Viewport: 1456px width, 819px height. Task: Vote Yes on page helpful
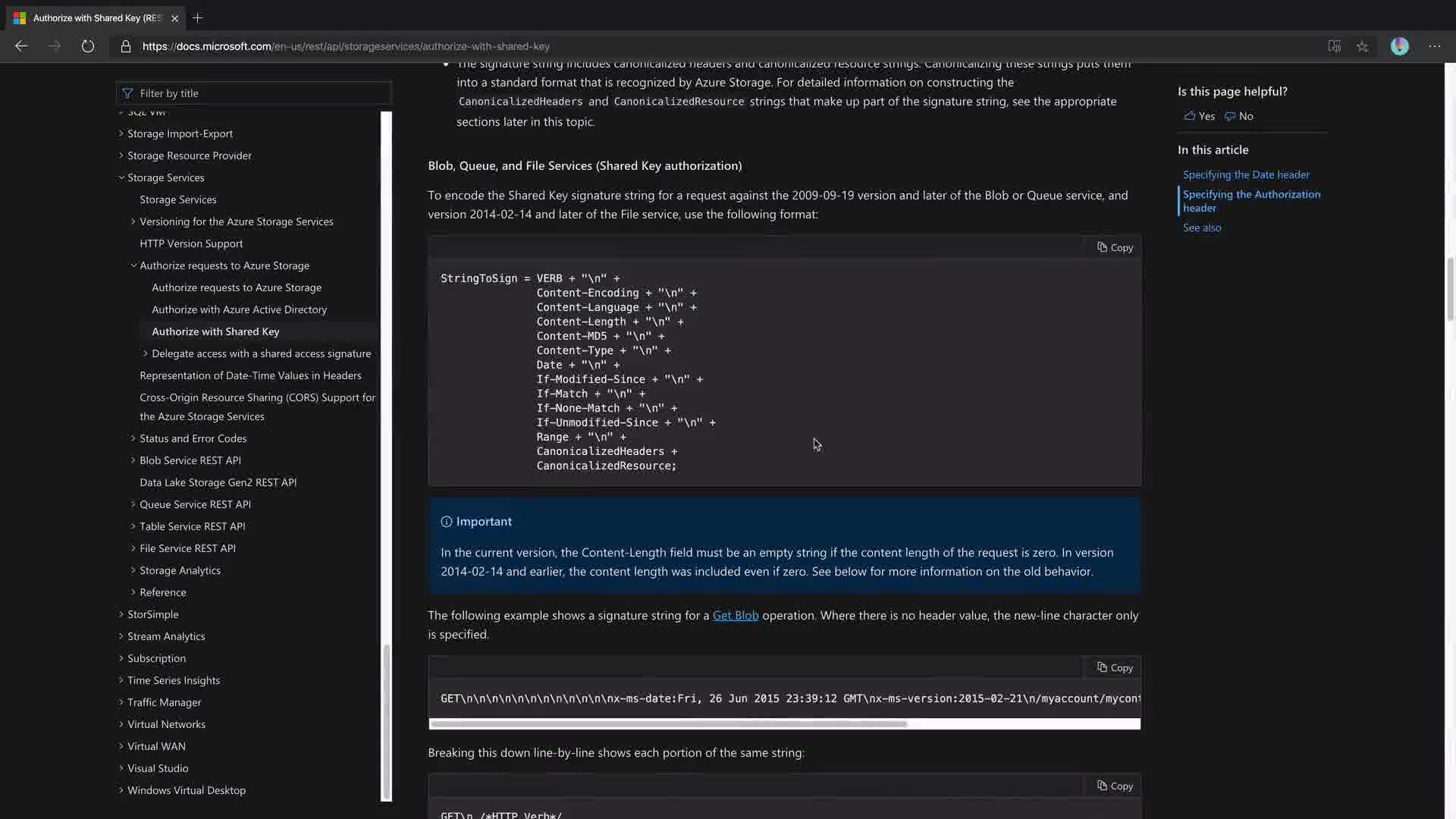click(x=1200, y=116)
